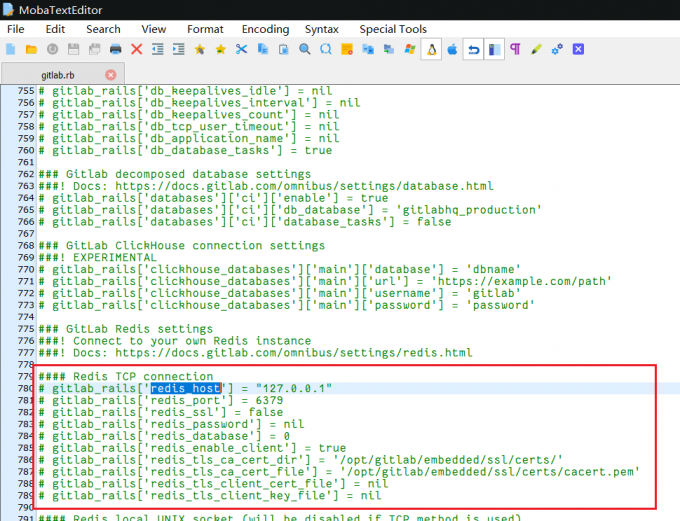The width and height of the screenshot is (680, 521).
Task: Click the redis_enable_client line
Action: 192,448
